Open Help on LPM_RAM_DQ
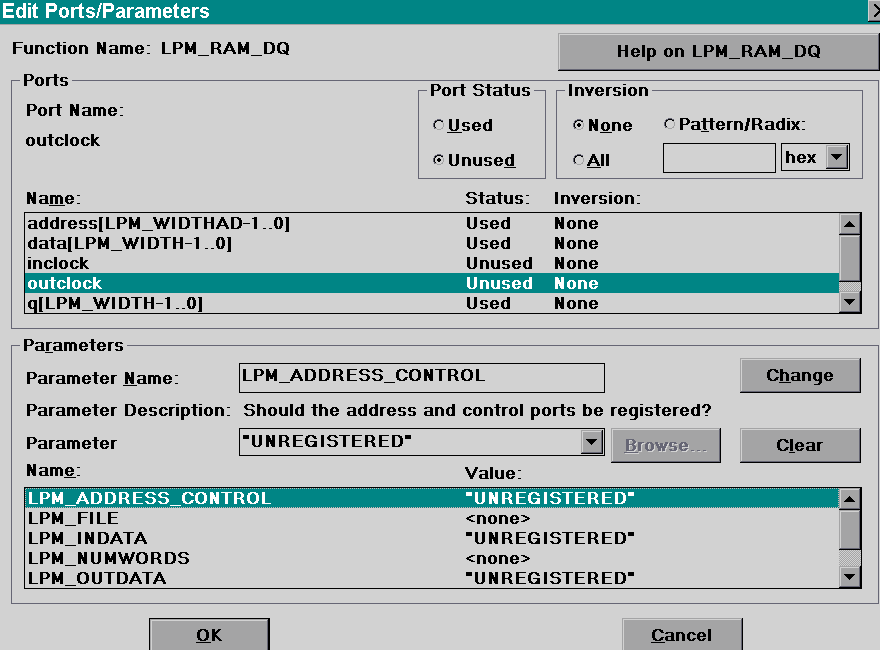The height and width of the screenshot is (650, 880). [718, 52]
